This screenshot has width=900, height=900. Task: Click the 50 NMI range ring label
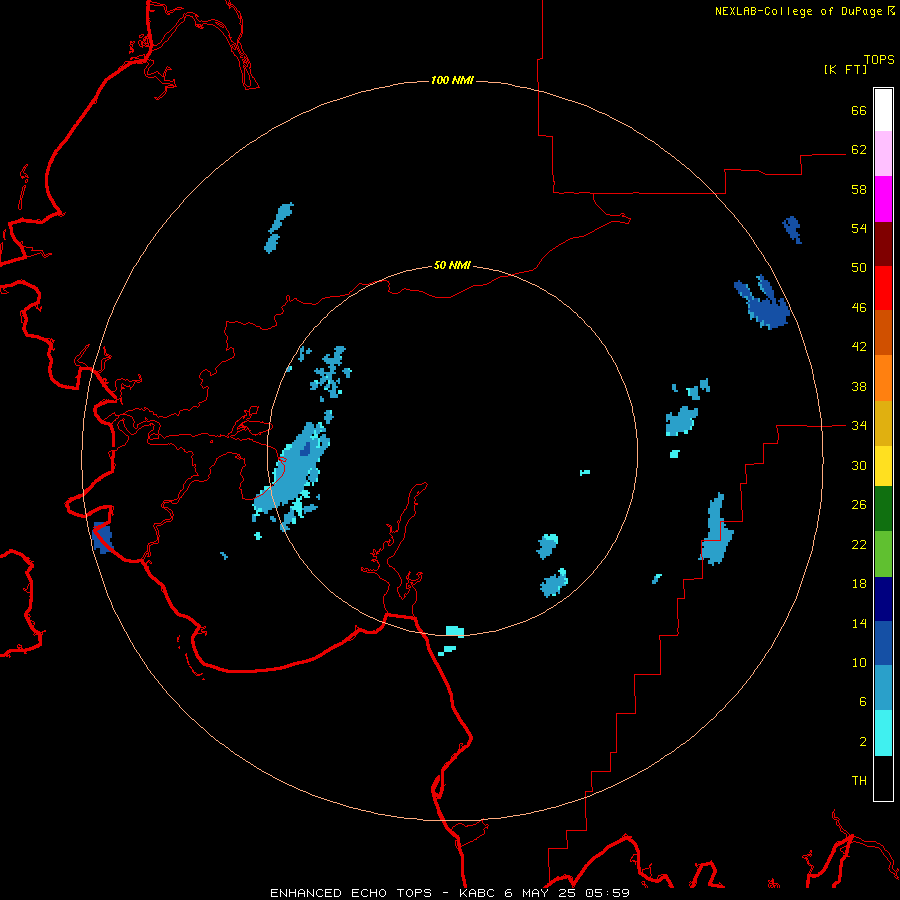click(x=452, y=265)
